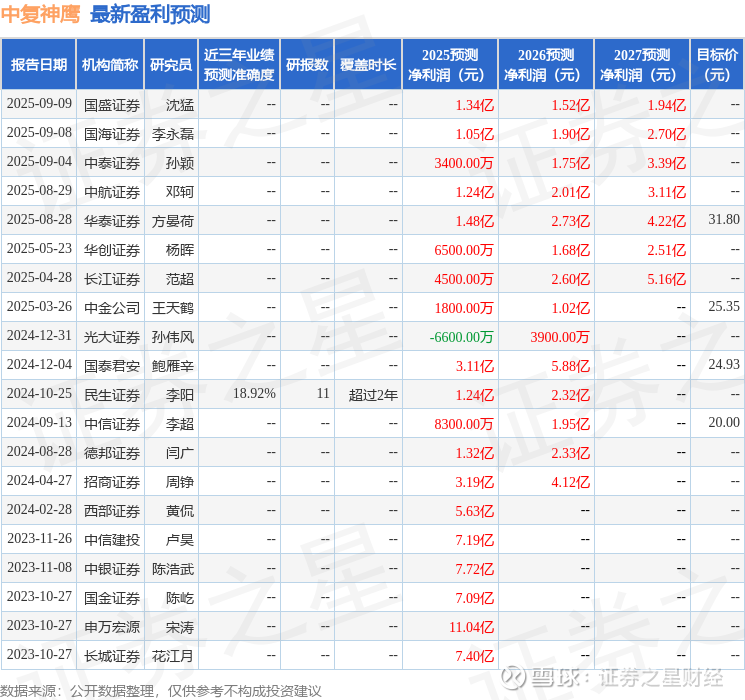Click analyst name 陈浩武
The height and width of the screenshot is (700, 745).
173,569
